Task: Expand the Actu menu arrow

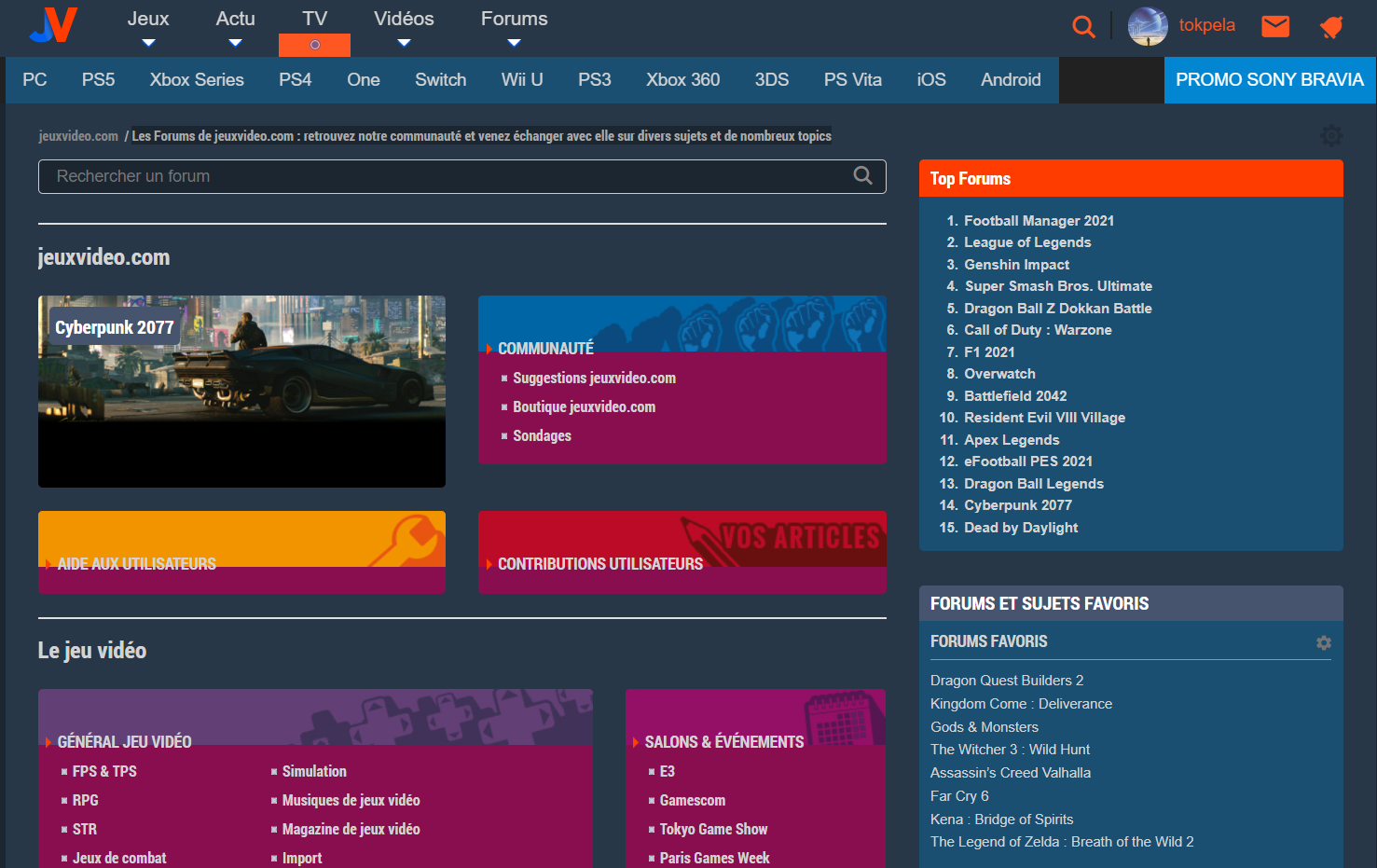Action: [x=235, y=43]
